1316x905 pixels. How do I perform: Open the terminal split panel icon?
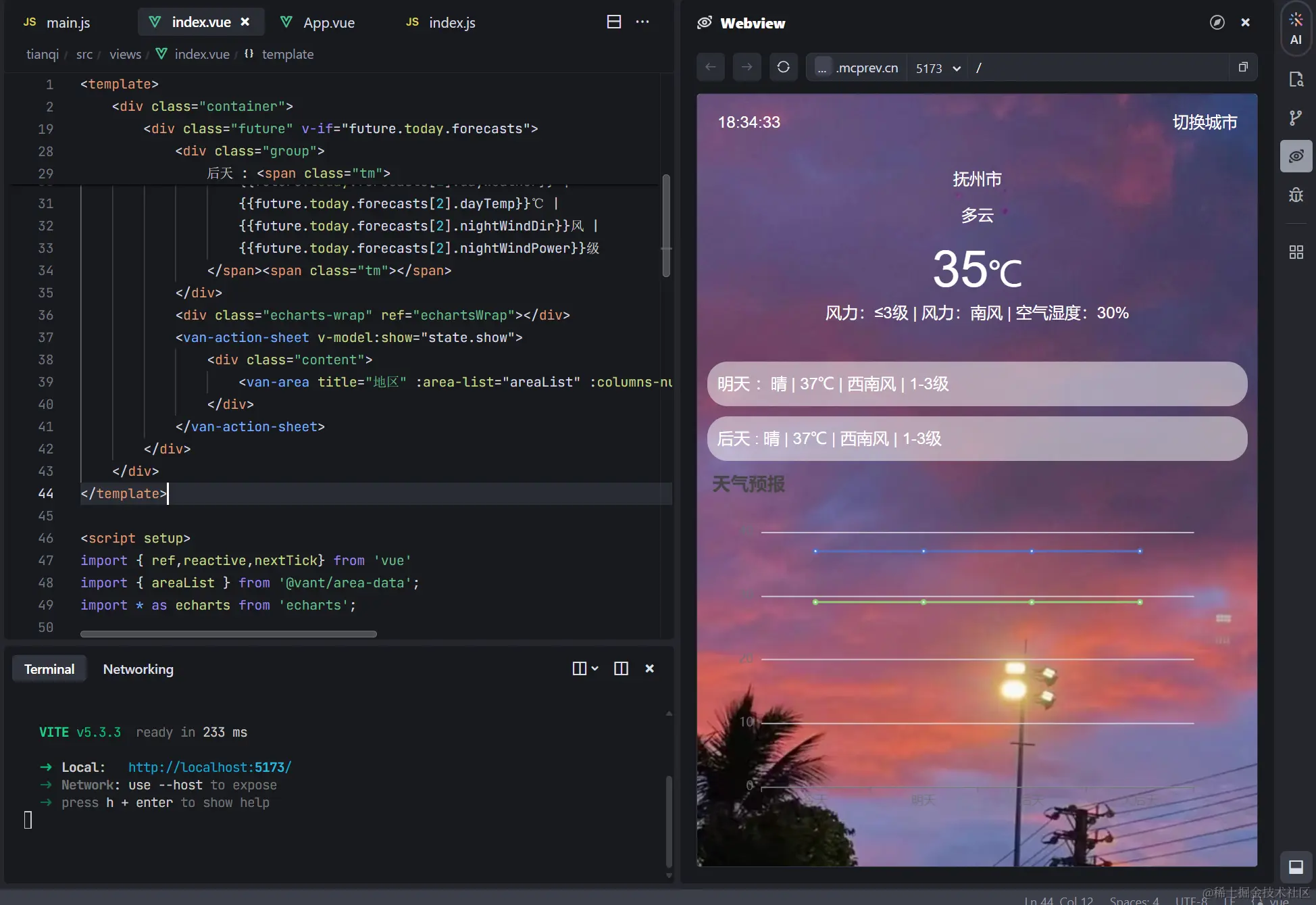point(620,668)
